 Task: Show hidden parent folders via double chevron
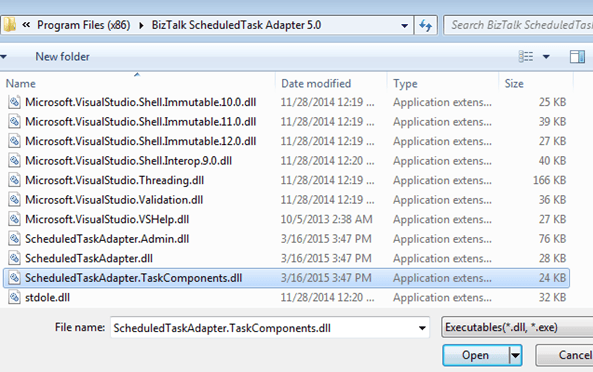(x=26, y=25)
